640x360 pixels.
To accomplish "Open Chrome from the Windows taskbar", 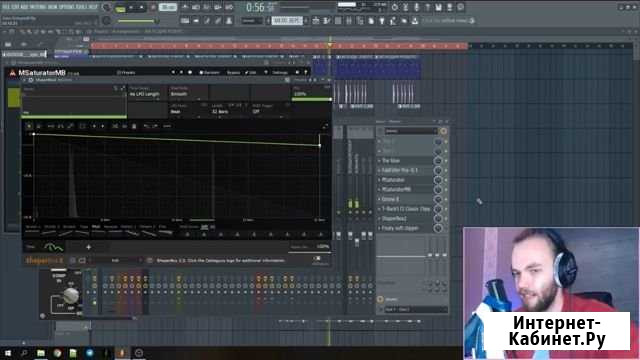I will [x=57, y=353].
